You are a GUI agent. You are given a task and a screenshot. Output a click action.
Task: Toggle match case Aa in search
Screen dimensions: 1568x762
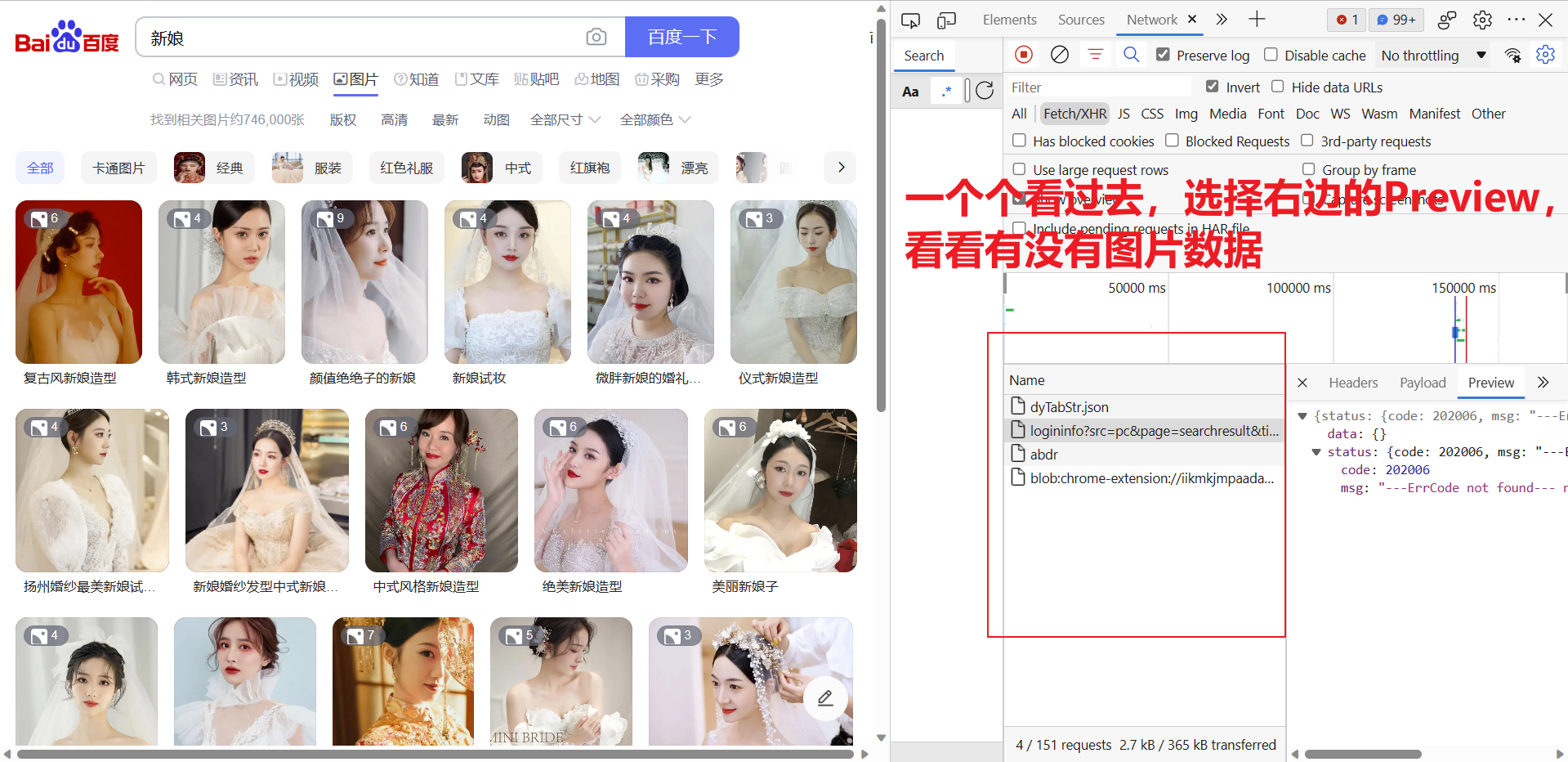point(910,92)
